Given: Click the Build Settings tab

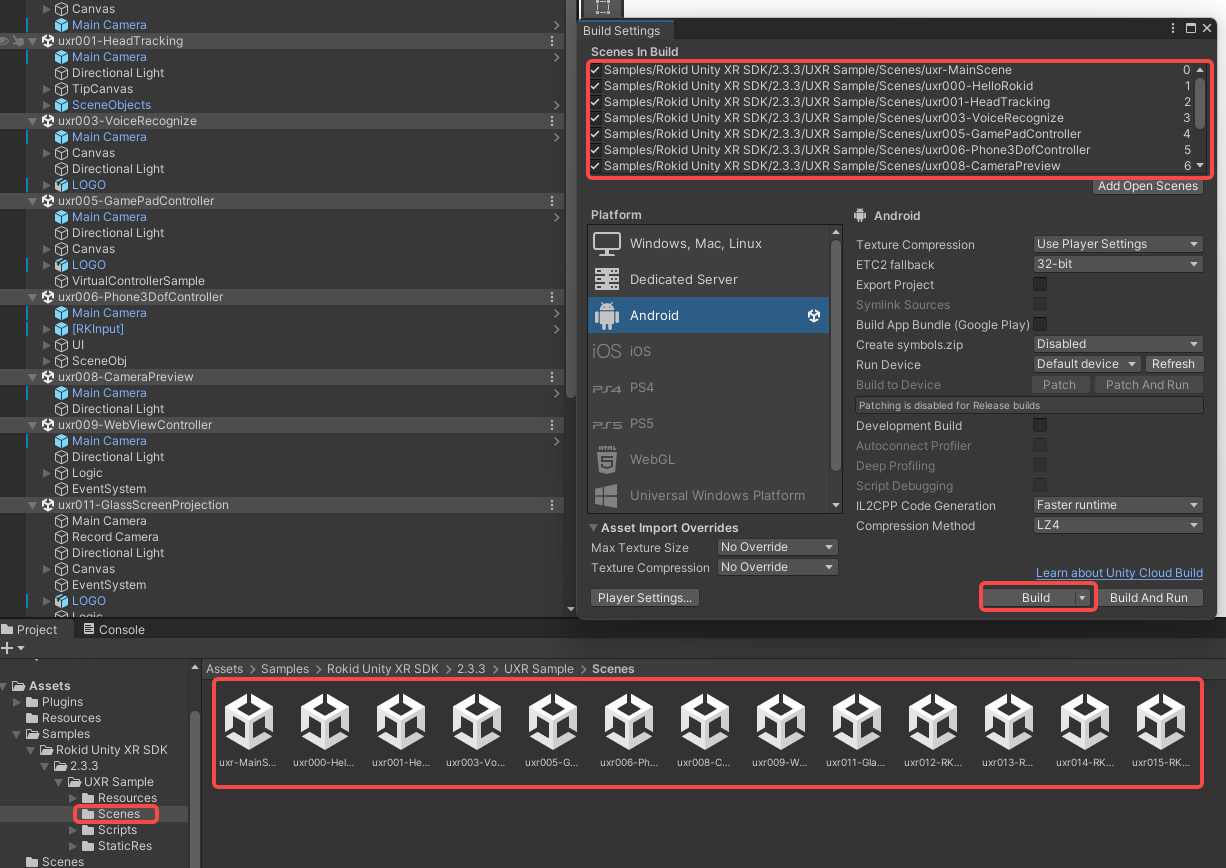Looking at the screenshot, I should [x=621, y=31].
